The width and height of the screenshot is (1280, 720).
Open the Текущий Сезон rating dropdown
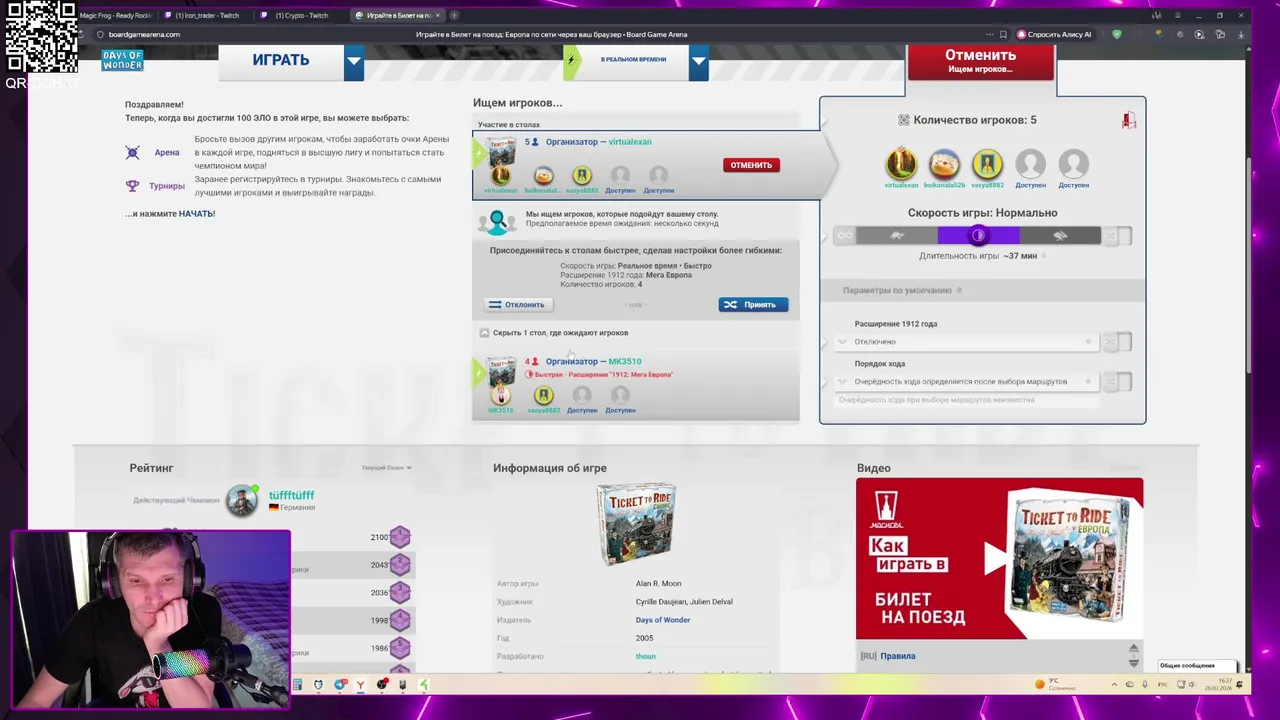[387, 468]
